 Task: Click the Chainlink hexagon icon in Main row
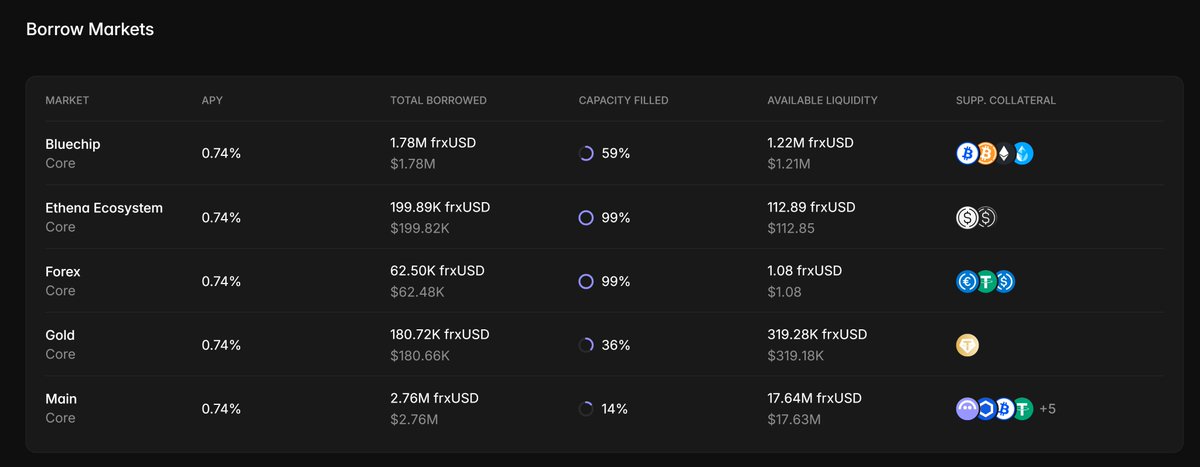986,409
